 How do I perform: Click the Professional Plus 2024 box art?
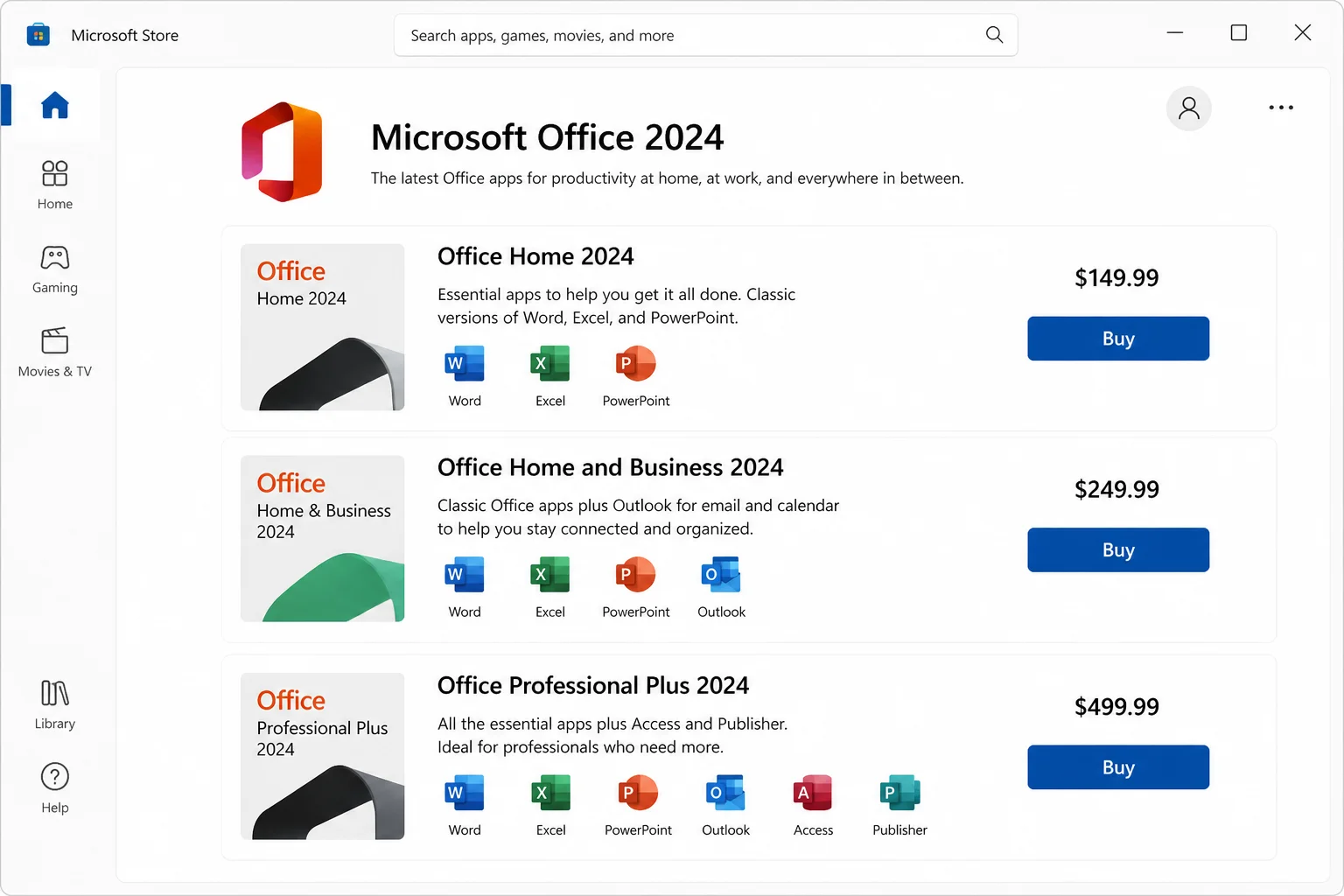coord(322,756)
